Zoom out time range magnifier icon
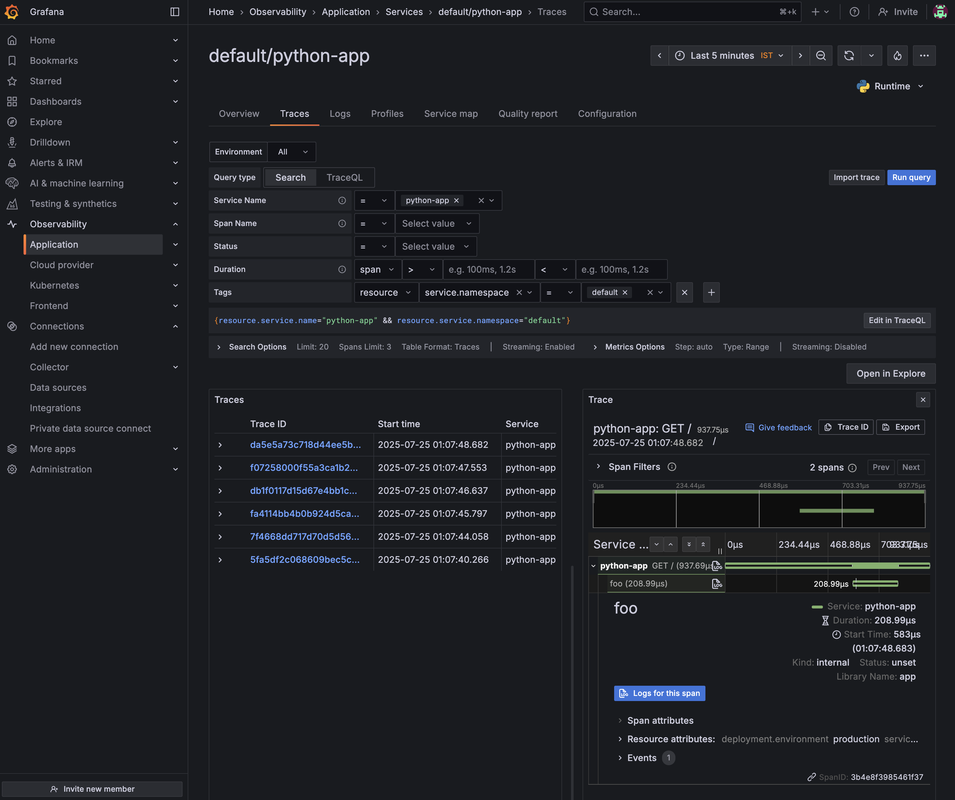This screenshot has height=800, width=955. 821,55
